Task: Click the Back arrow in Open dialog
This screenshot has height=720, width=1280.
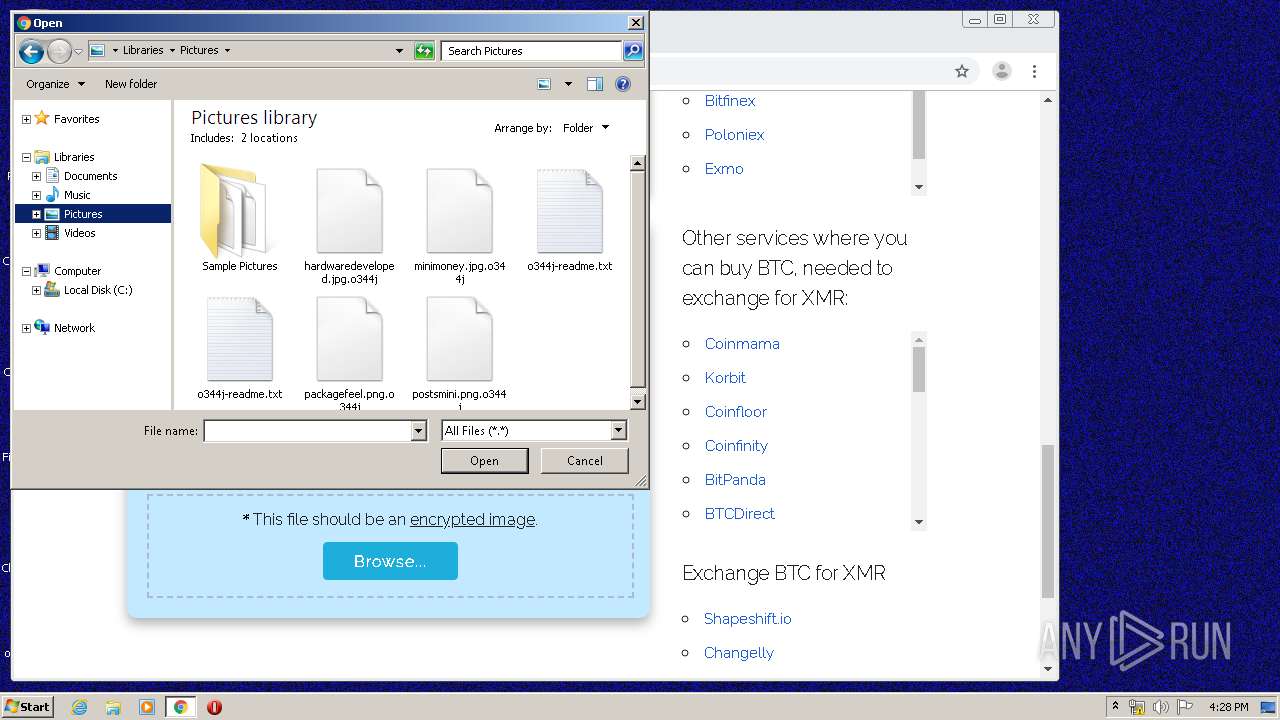Action: 31,51
